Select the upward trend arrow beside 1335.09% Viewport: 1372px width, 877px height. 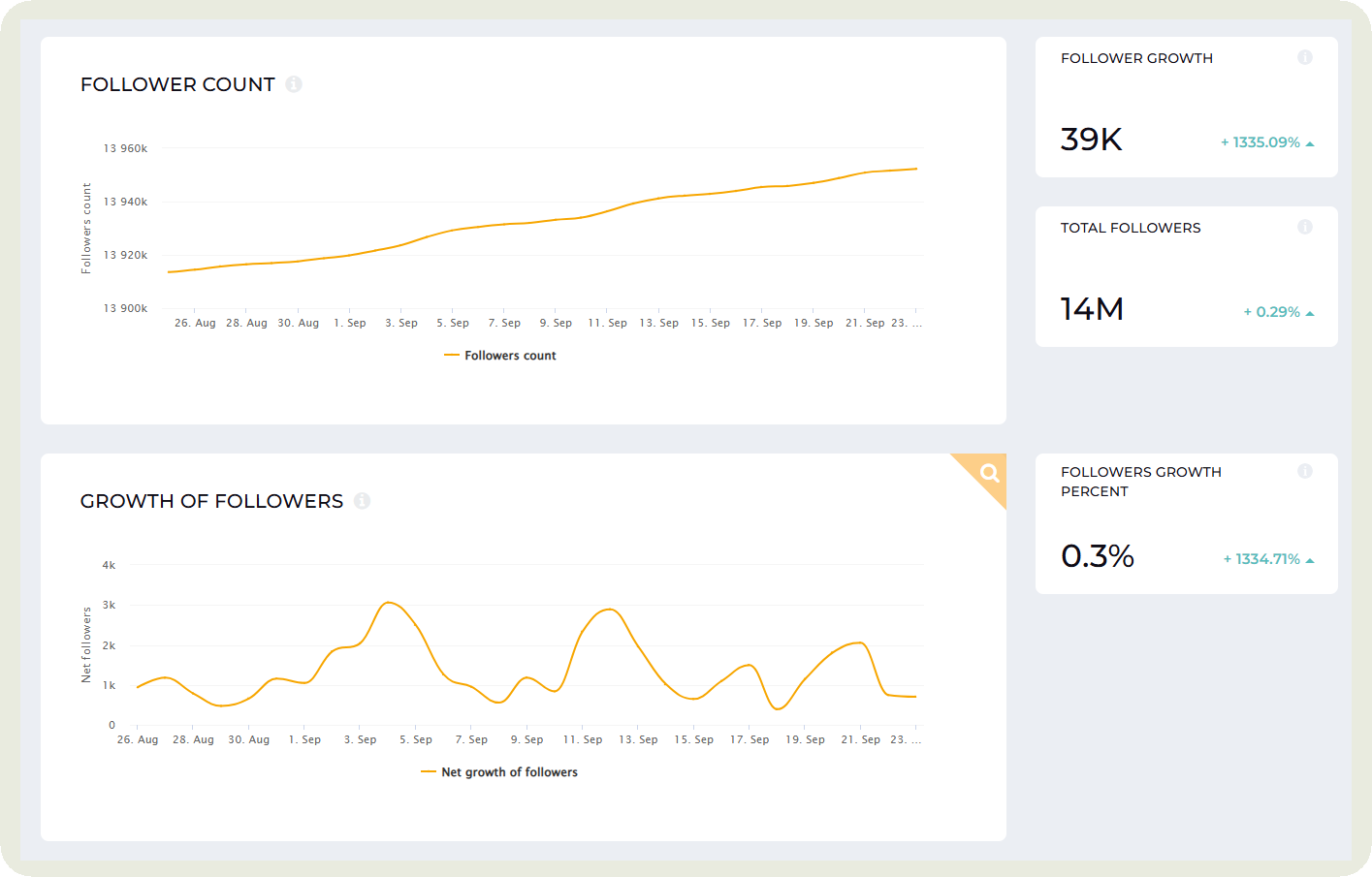click(1311, 141)
